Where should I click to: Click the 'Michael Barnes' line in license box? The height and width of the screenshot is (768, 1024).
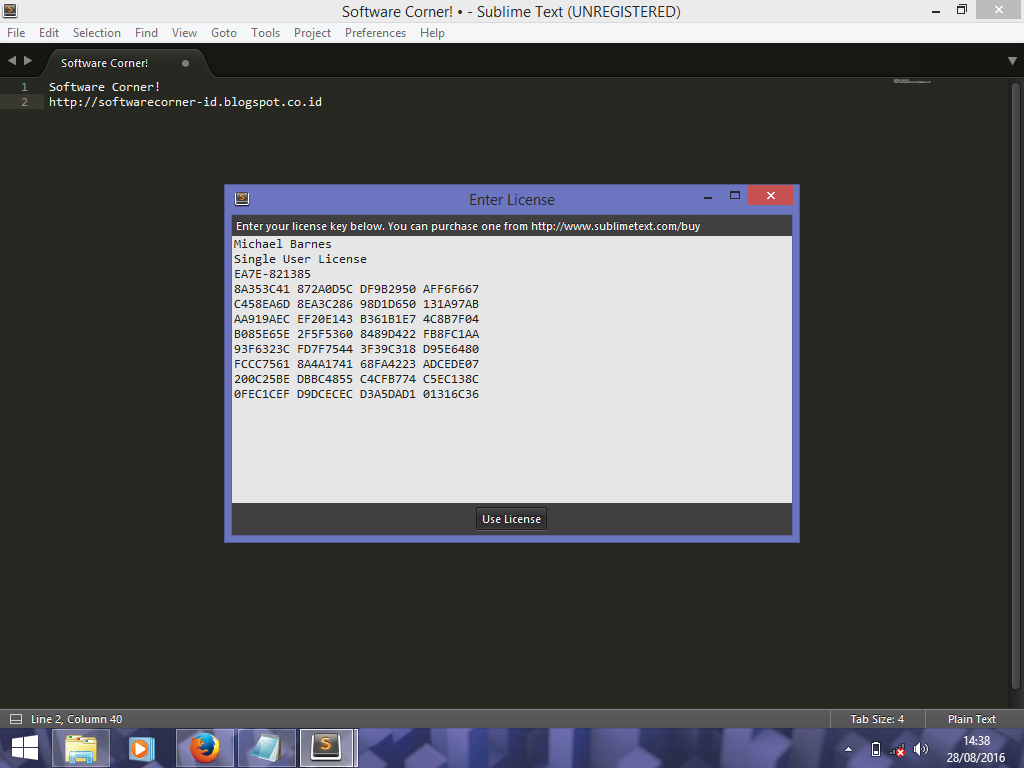(x=283, y=244)
